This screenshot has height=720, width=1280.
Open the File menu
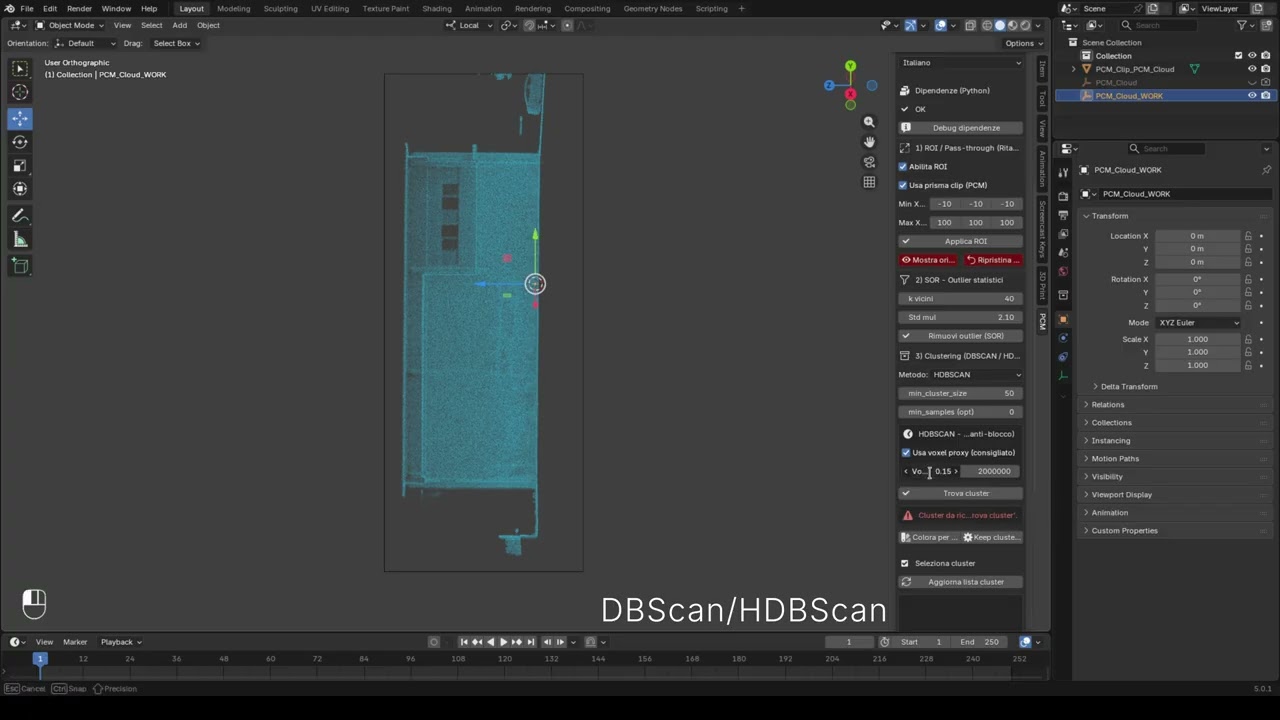[x=26, y=8]
